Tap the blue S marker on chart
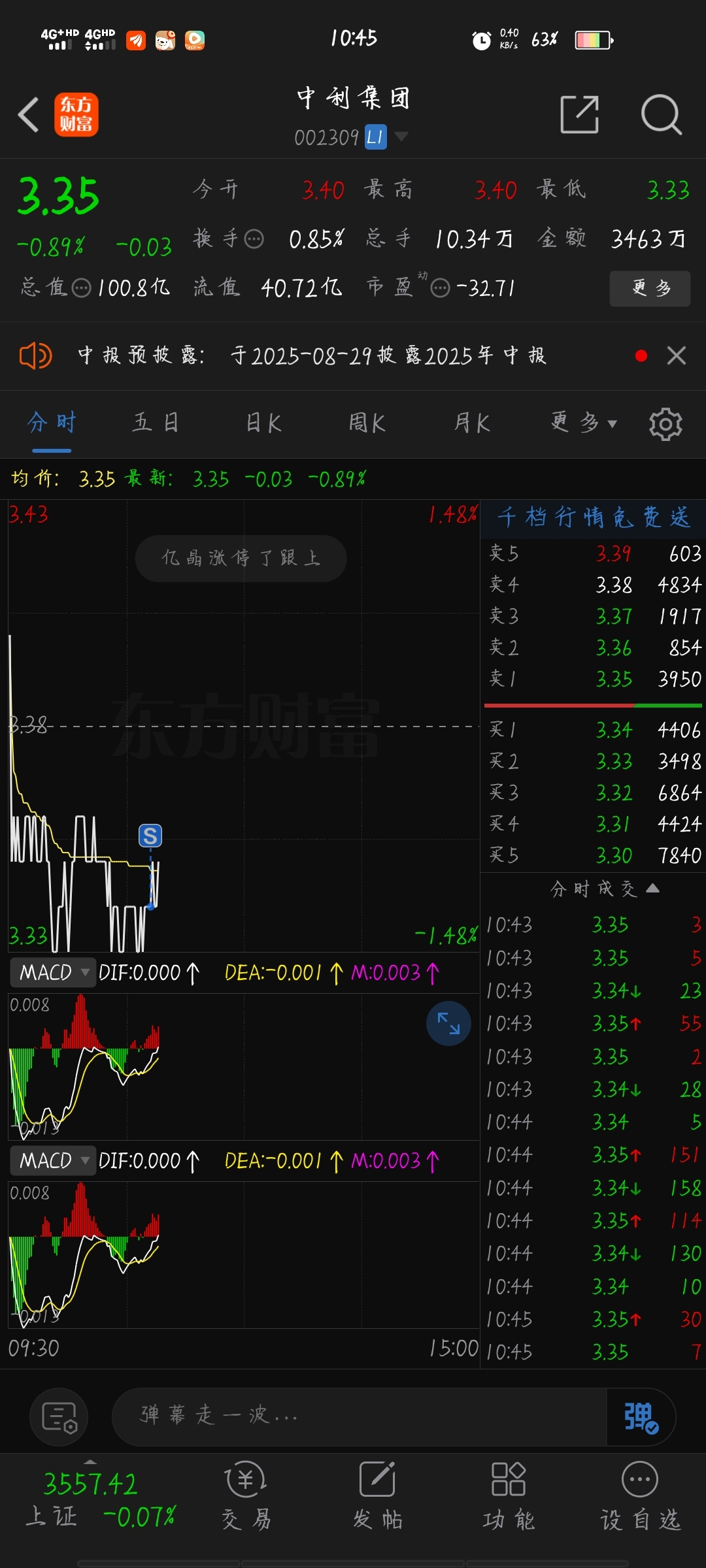This screenshot has width=706, height=1568. coord(150,836)
